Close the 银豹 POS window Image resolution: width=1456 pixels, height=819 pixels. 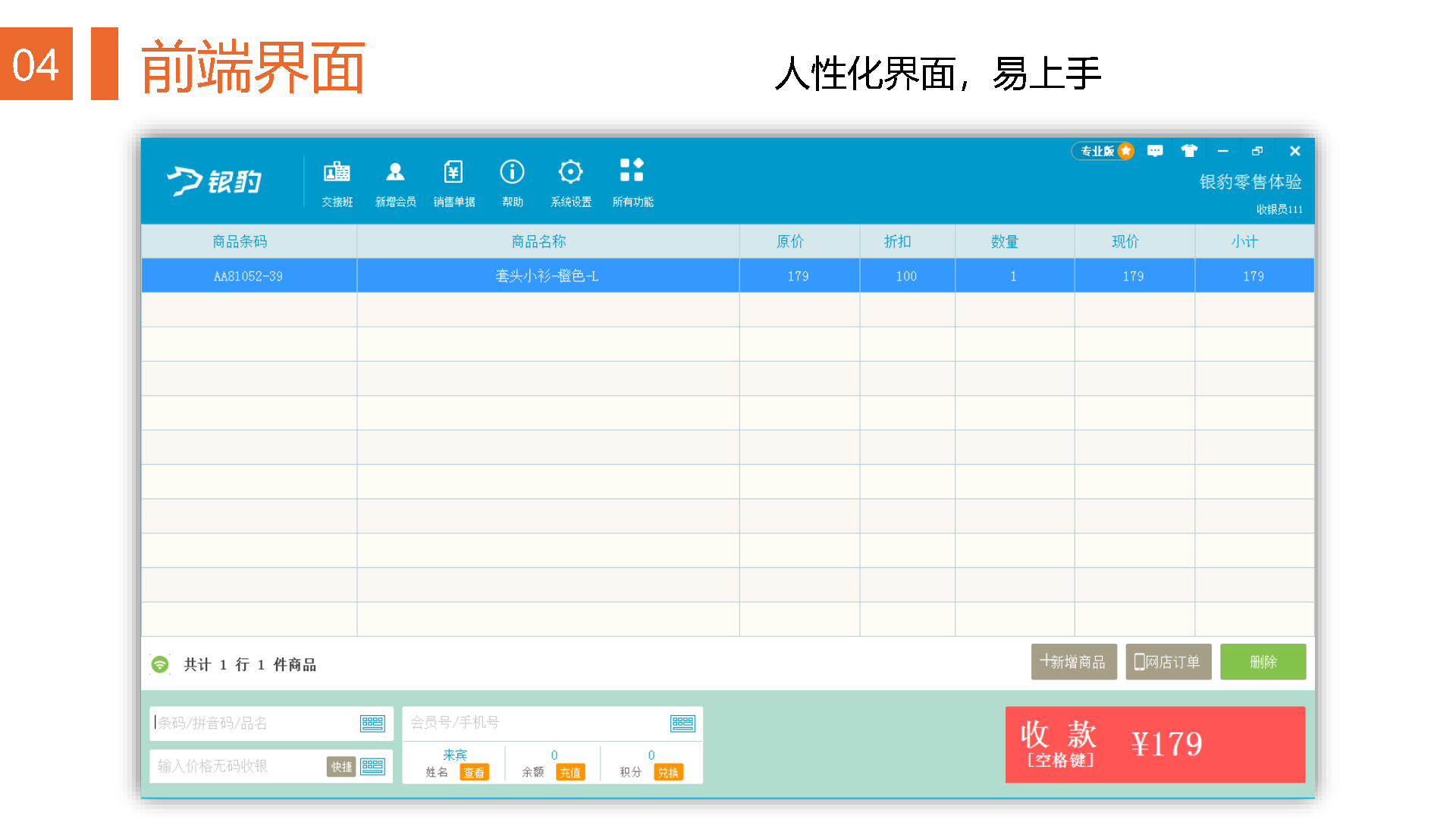coord(1294,151)
